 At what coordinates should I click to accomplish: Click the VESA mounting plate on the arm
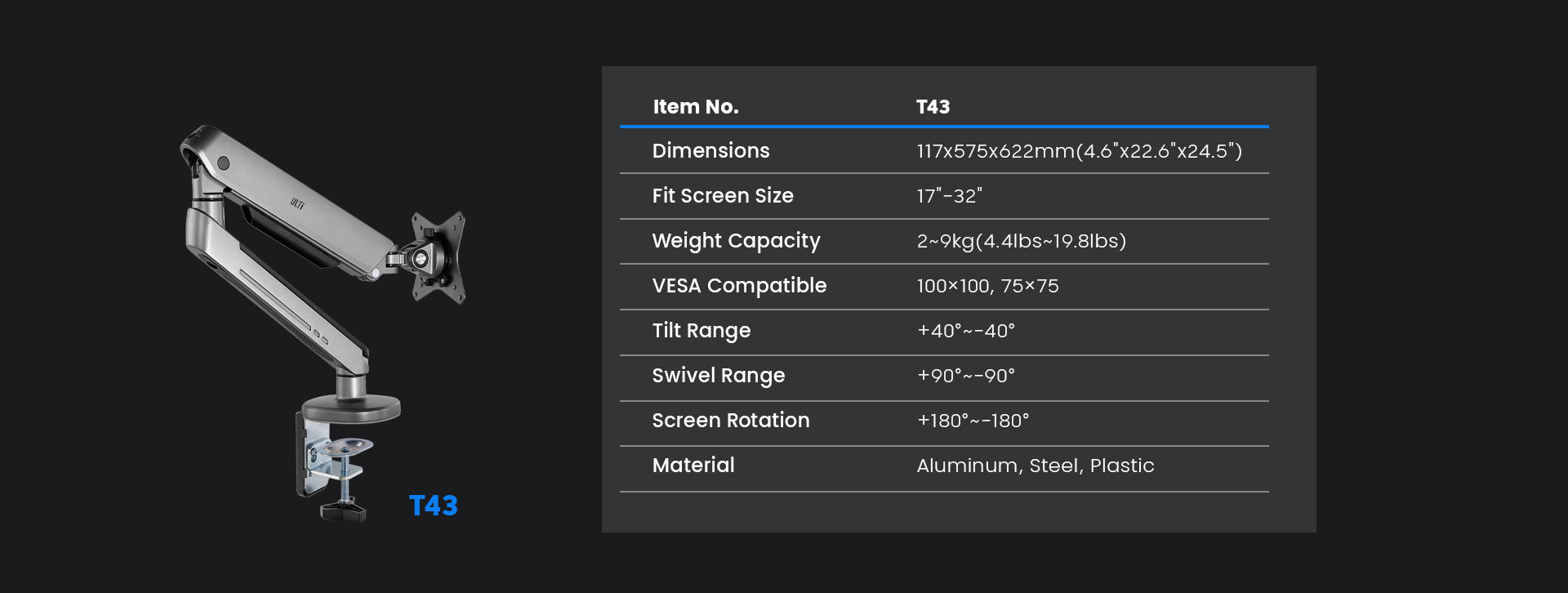439,256
